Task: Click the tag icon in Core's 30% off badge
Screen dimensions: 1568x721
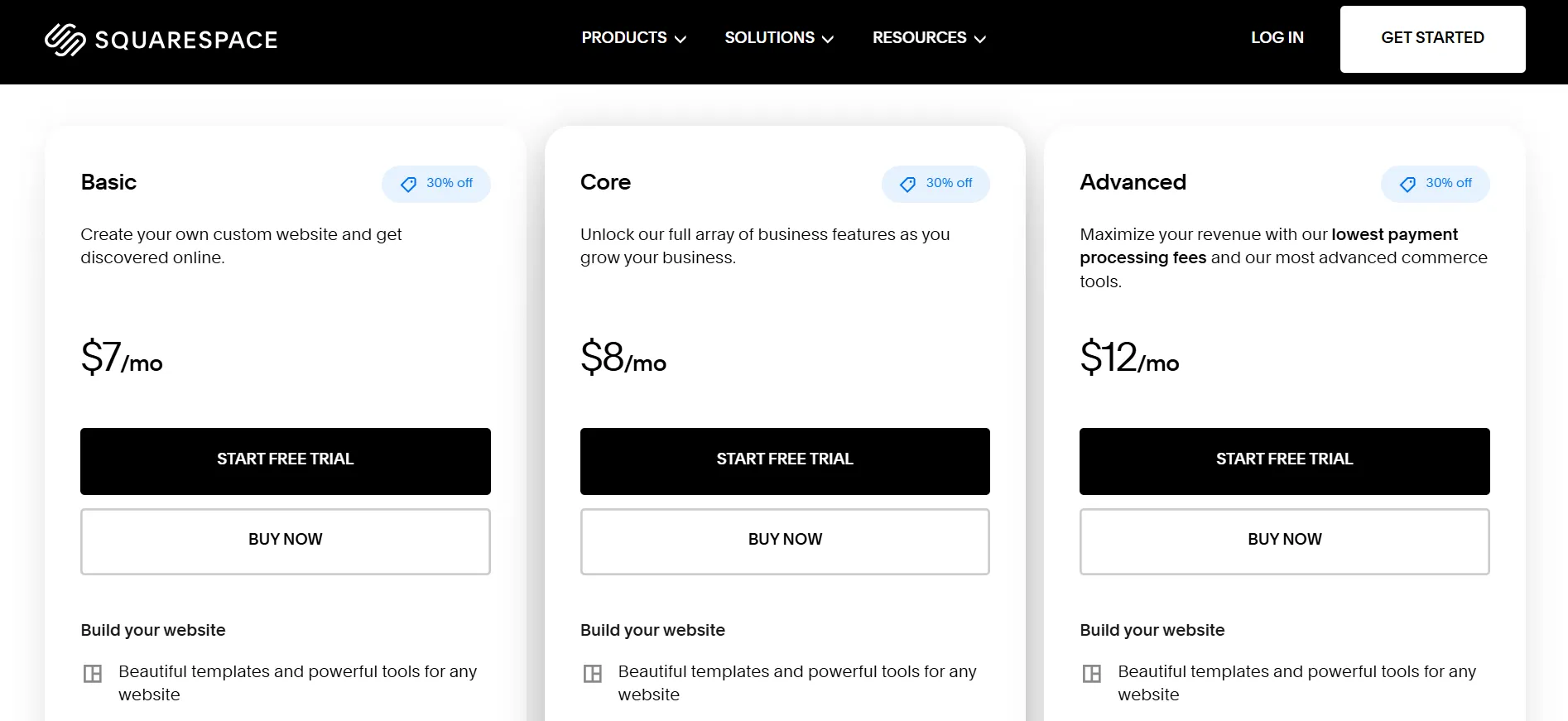Action: (908, 184)
